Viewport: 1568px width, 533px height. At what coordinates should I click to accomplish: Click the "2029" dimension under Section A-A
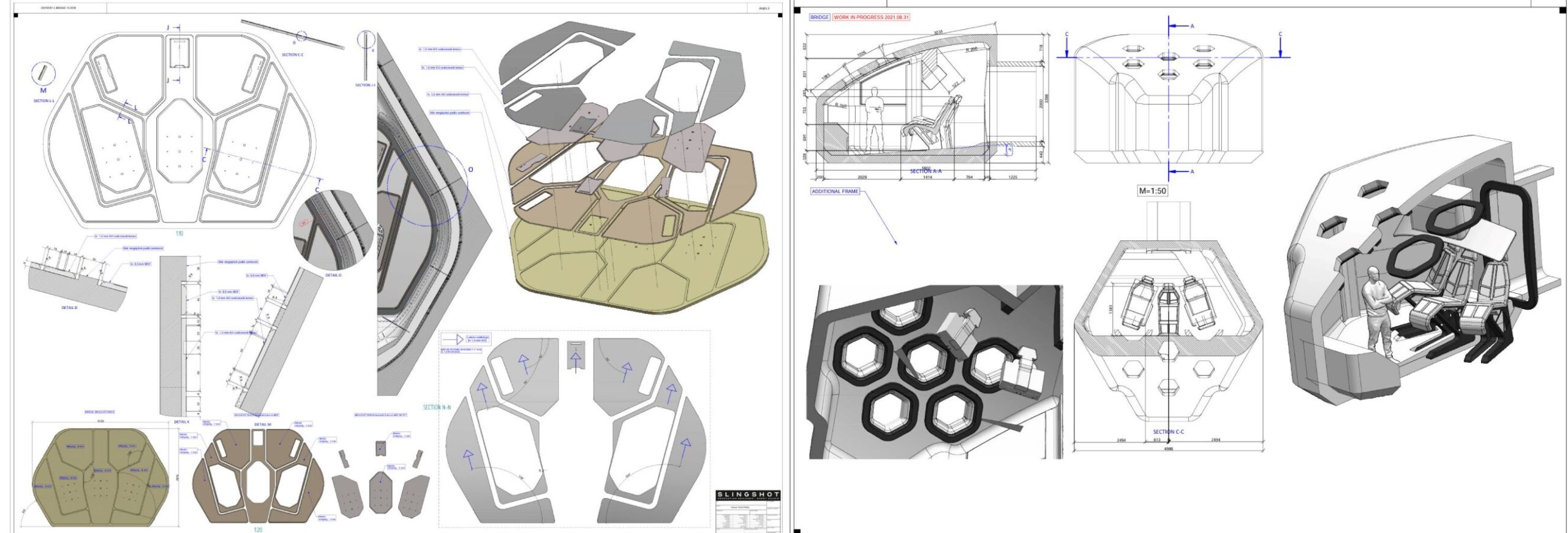tap(862, 177)
